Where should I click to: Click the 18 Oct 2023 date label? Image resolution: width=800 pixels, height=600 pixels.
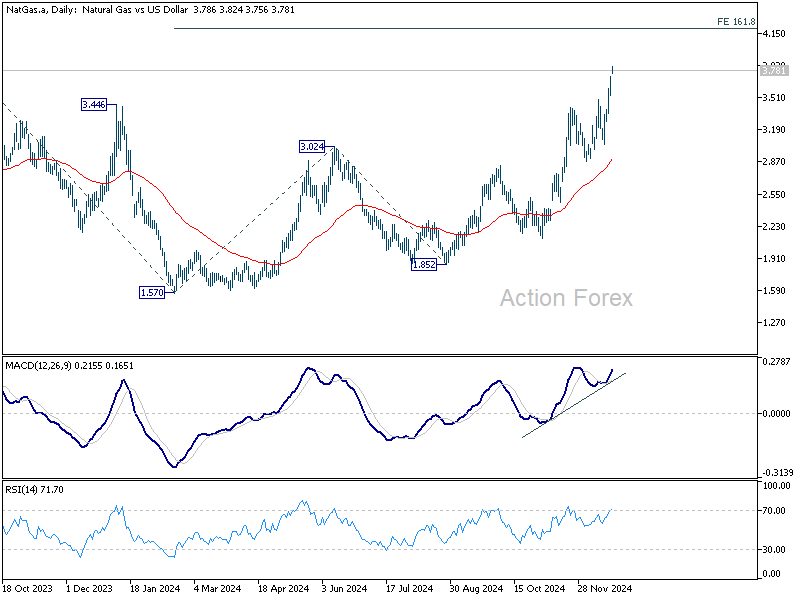pos(27,588)
